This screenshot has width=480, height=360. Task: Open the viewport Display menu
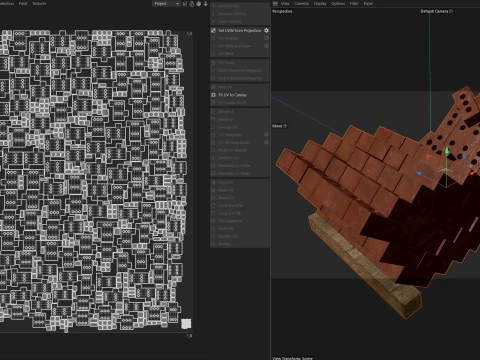[x=320, y=4]
